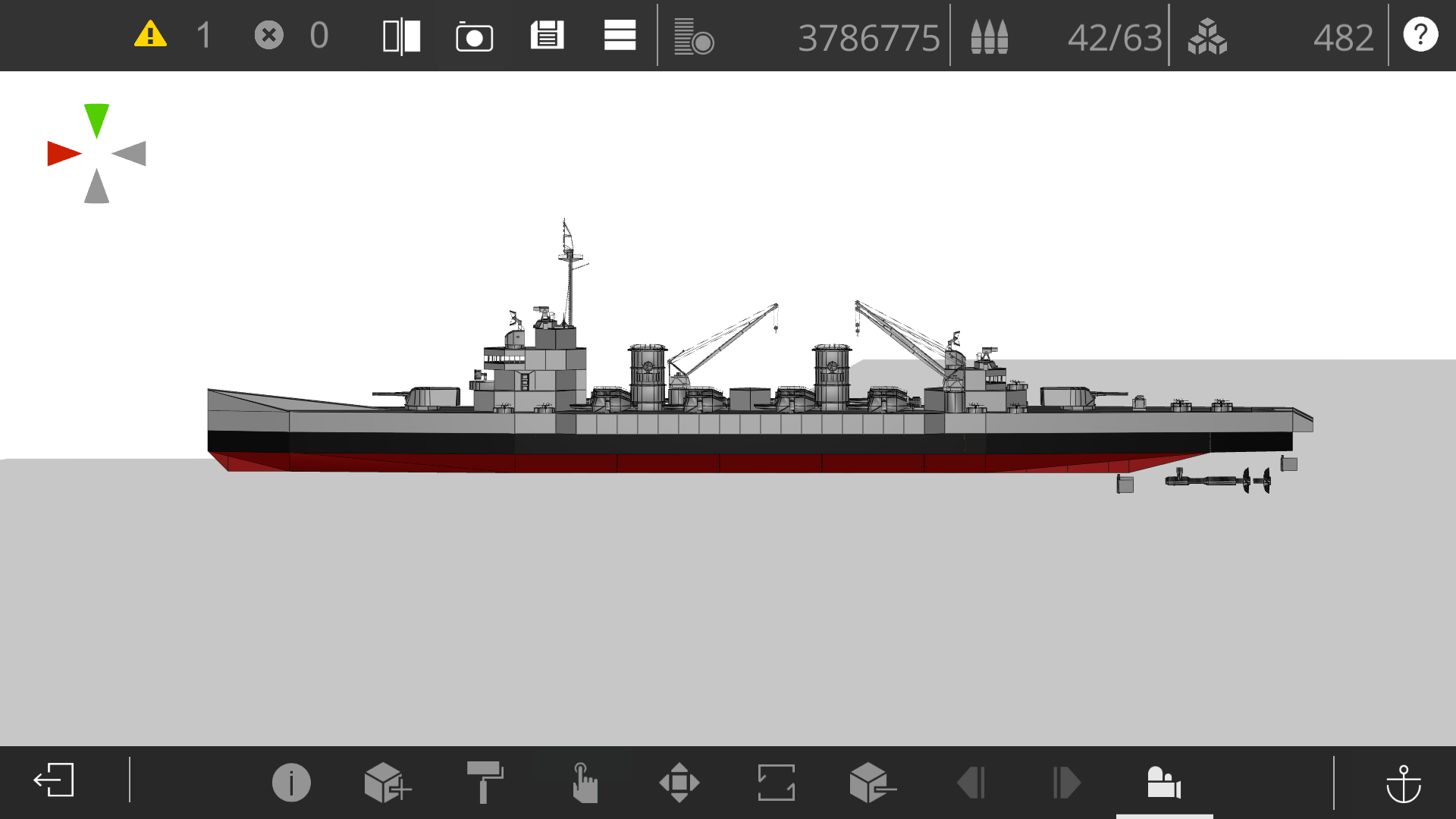Select the remove block tool

[872, 782]
